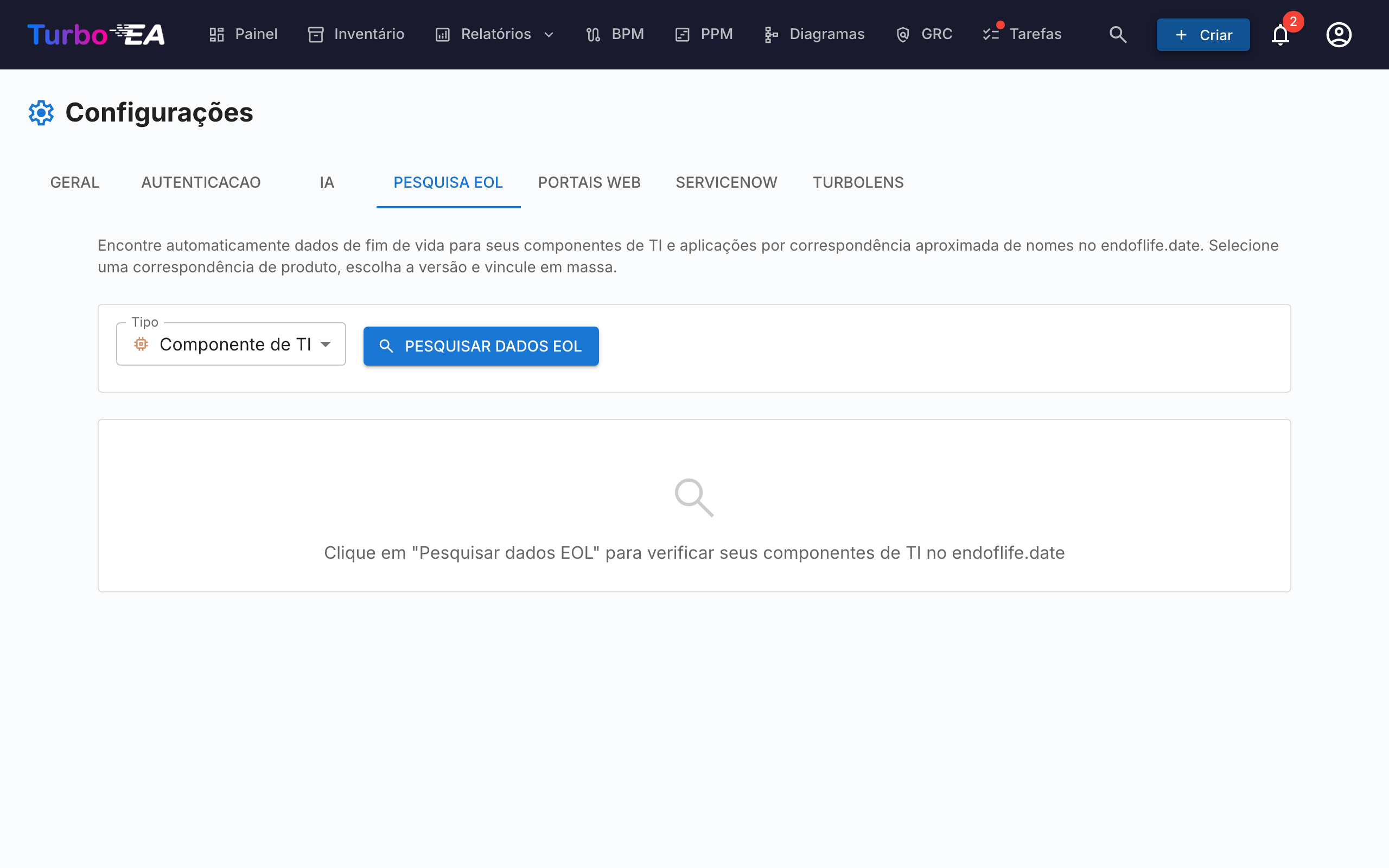This screenshot has width=1389, height=868.
Task: Click the Turbo EA logo
Action: [x=97, y=34]
